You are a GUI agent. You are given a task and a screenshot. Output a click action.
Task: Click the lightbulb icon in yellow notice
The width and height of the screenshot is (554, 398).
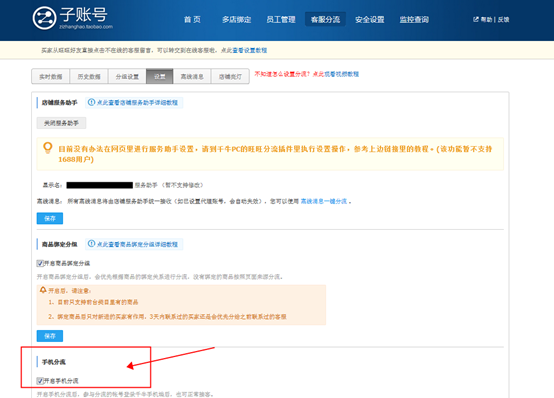click(x=48, y=148)
